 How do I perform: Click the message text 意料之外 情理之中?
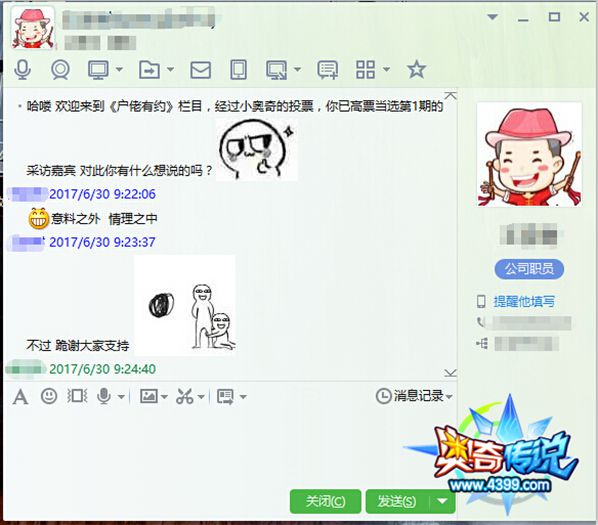[104, 219]
